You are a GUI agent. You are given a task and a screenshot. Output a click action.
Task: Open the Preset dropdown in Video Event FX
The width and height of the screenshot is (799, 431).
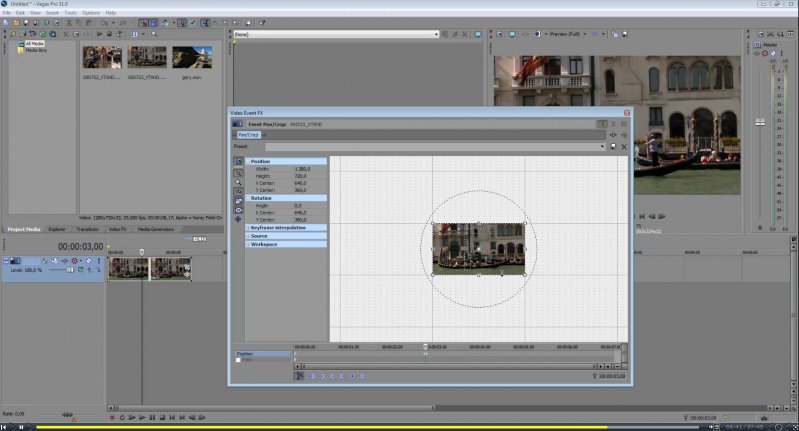pos(602,146)
